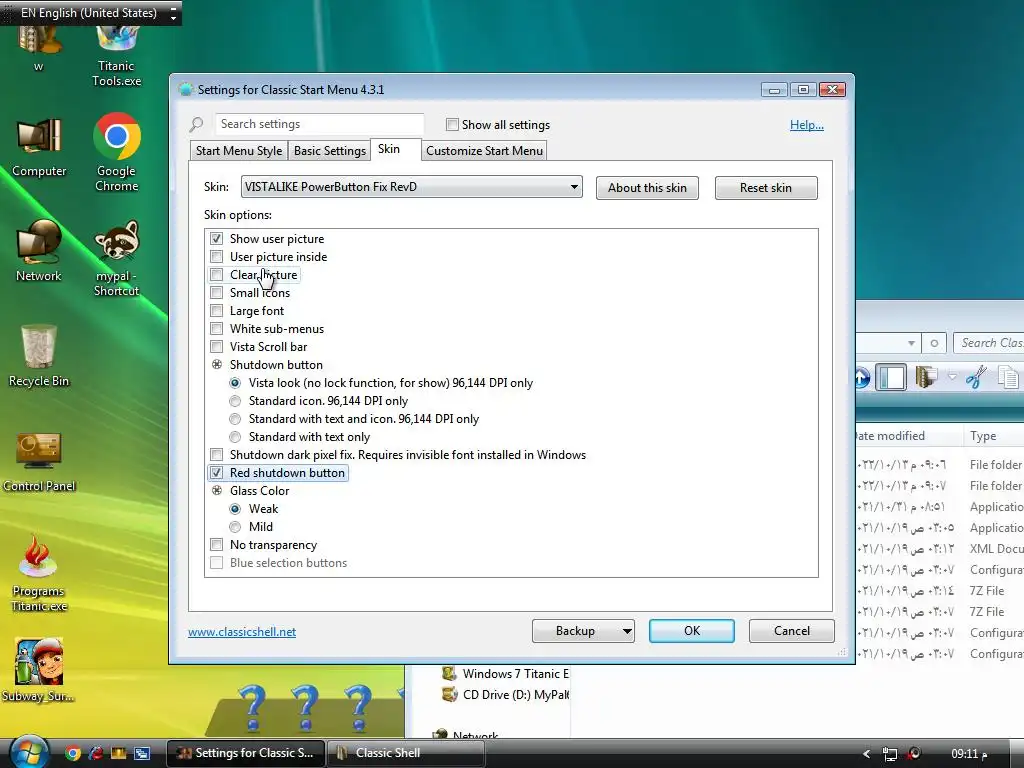Screen dimensions: 1024x768
Task: Open the Help... link
Action: [807, 125]
